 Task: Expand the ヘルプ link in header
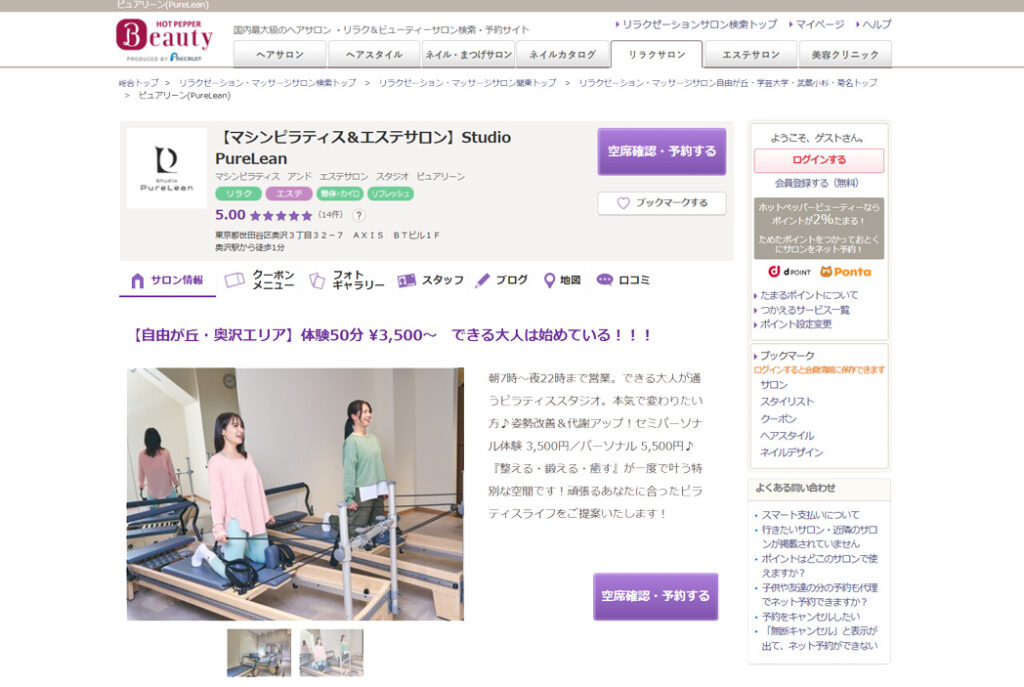point(875,24)
